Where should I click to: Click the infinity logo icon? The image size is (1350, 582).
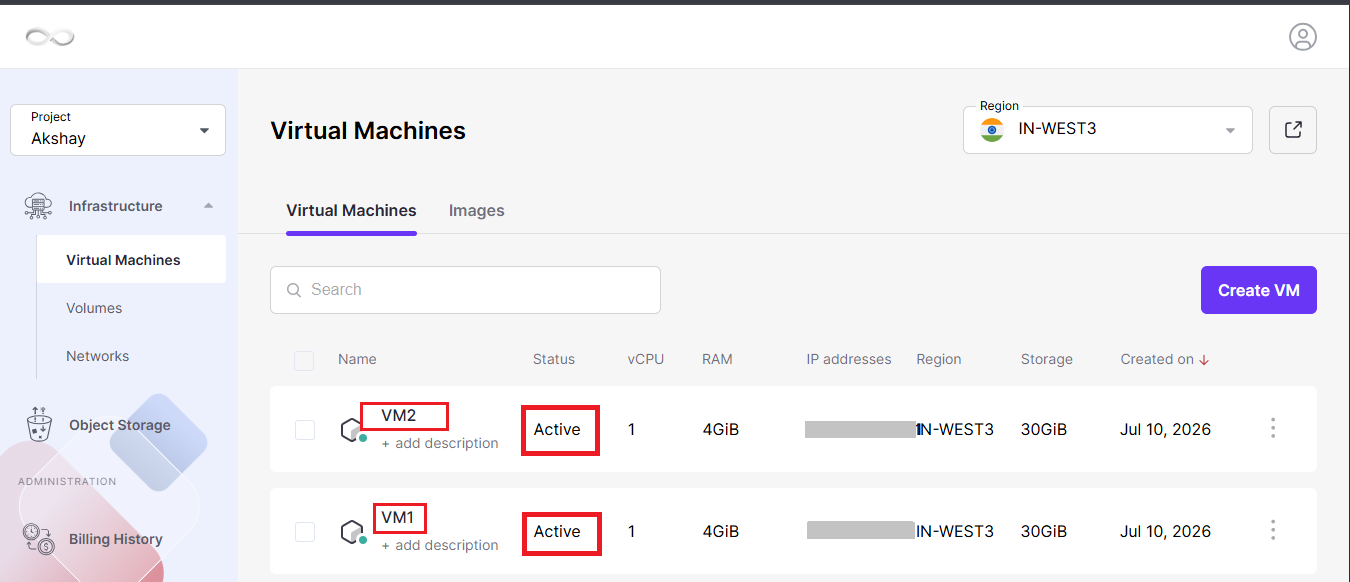click(x=50, y=37)
